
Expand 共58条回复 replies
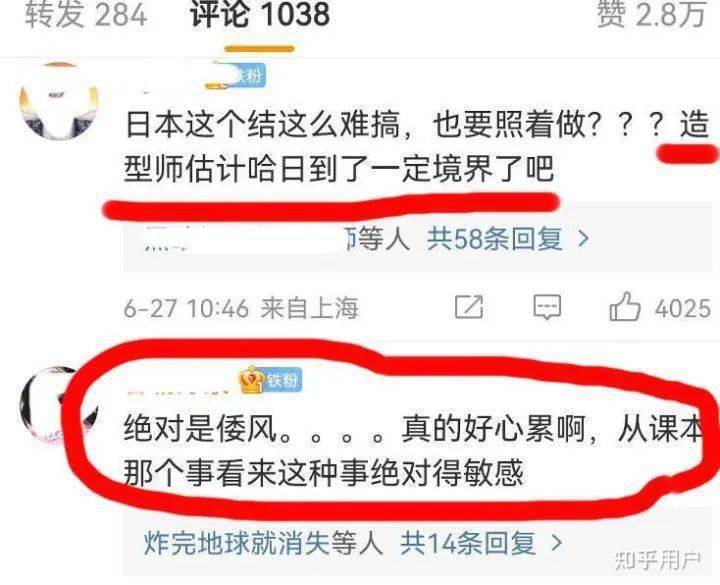pos(495,239)
